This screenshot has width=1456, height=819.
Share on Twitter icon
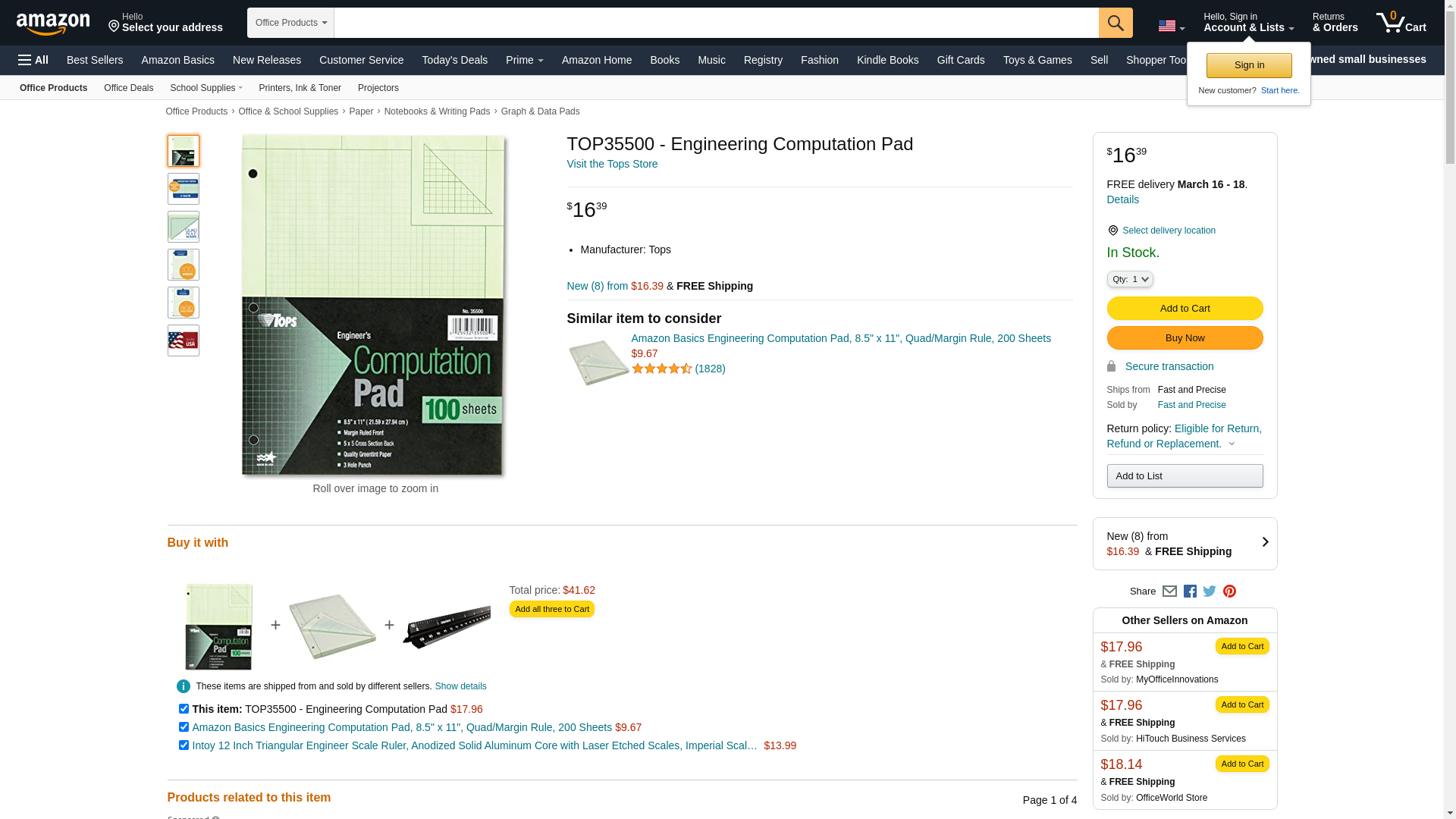click(1210, 591)
